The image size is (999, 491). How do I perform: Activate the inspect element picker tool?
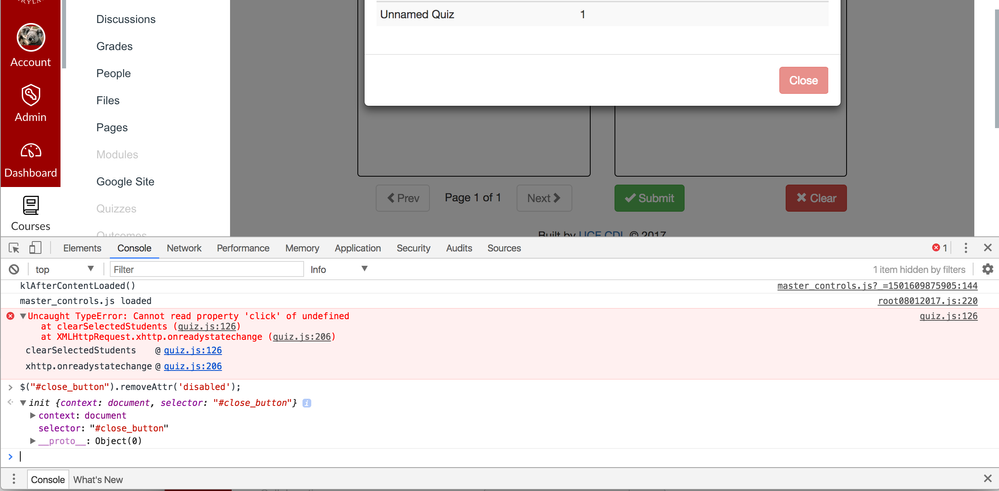(14, 248)
